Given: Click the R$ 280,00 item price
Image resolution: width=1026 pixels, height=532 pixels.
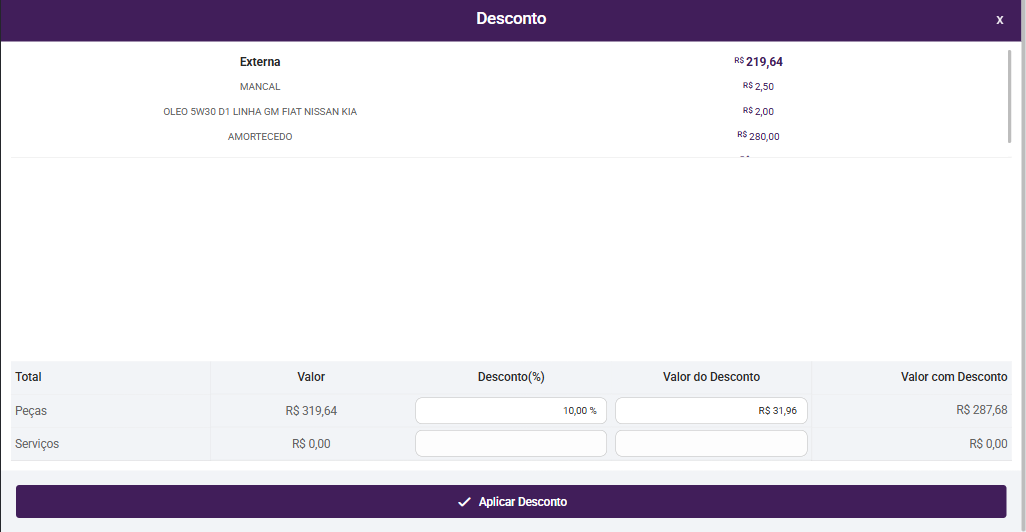Looking at the screenshot, I should click(x=759, y=137).
